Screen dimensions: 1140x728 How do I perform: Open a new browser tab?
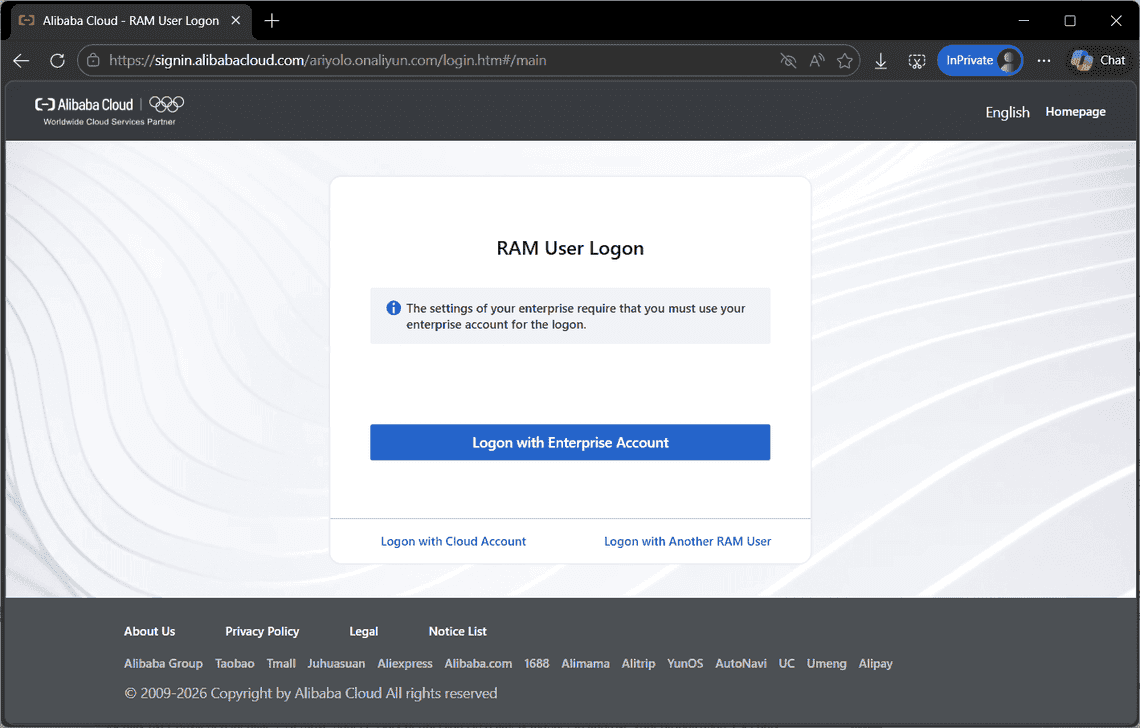[x=274, y=20]
